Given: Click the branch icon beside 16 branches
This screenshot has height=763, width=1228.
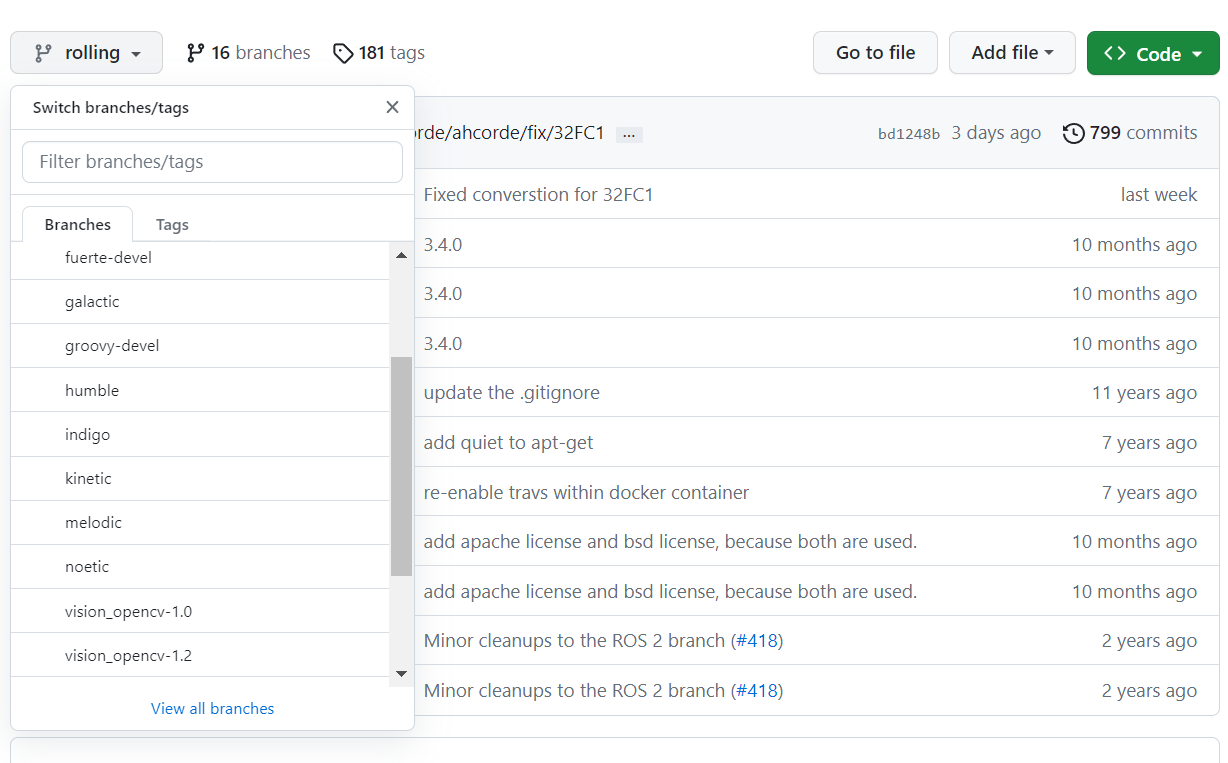Looking at the screenshot, I should click(x=195, y=53).
